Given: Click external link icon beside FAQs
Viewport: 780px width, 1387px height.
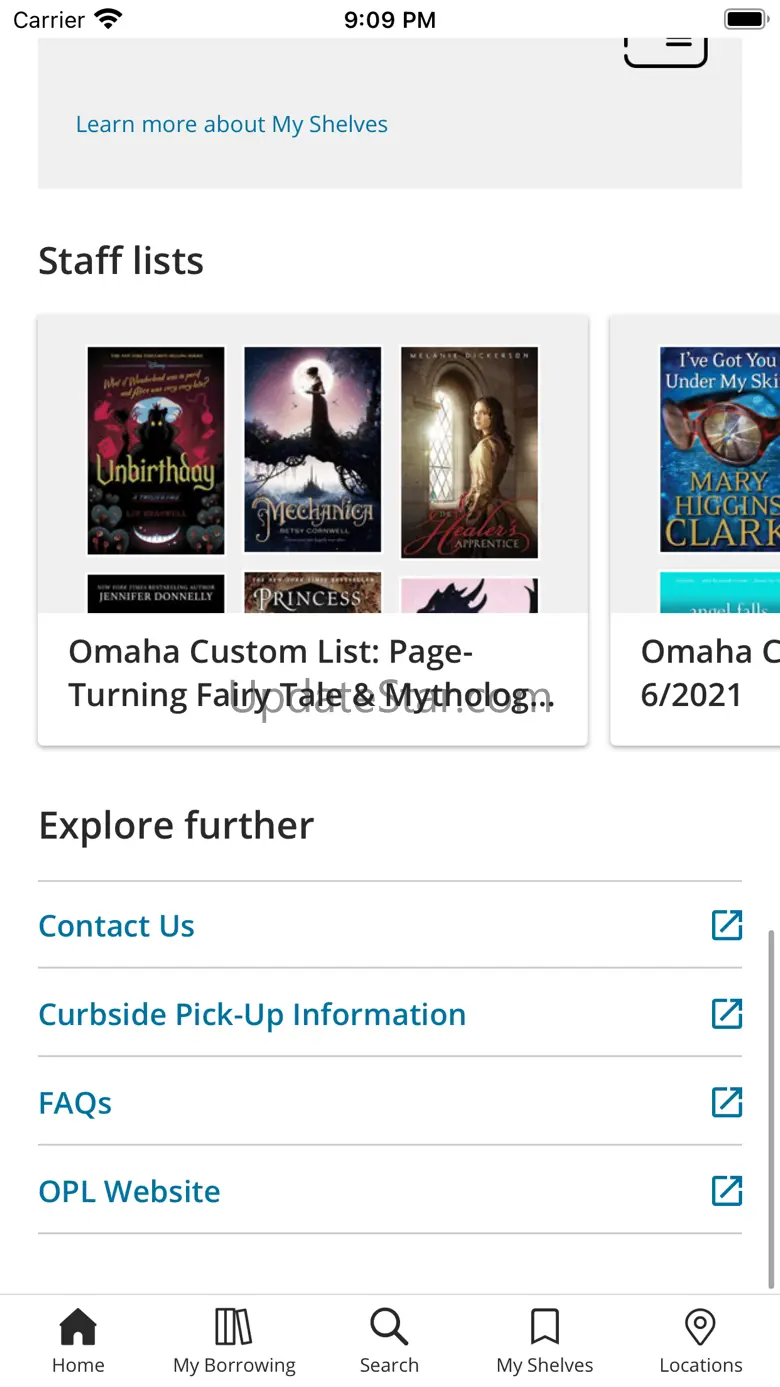Looking at the screenshot, I should (x=727, y=1102).
